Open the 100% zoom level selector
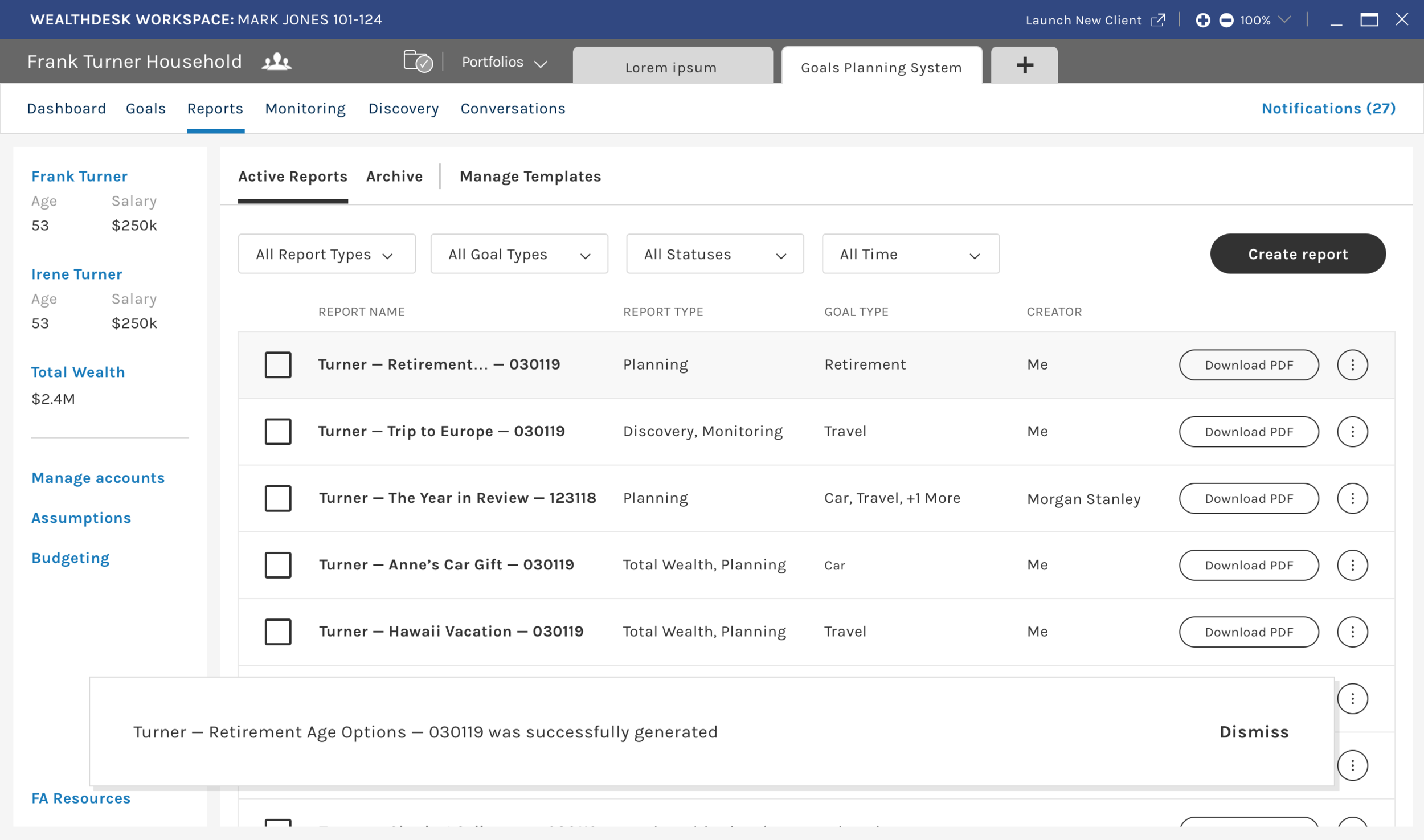The width and height of the screenshot is (1424, 840). click(1266, 20)
